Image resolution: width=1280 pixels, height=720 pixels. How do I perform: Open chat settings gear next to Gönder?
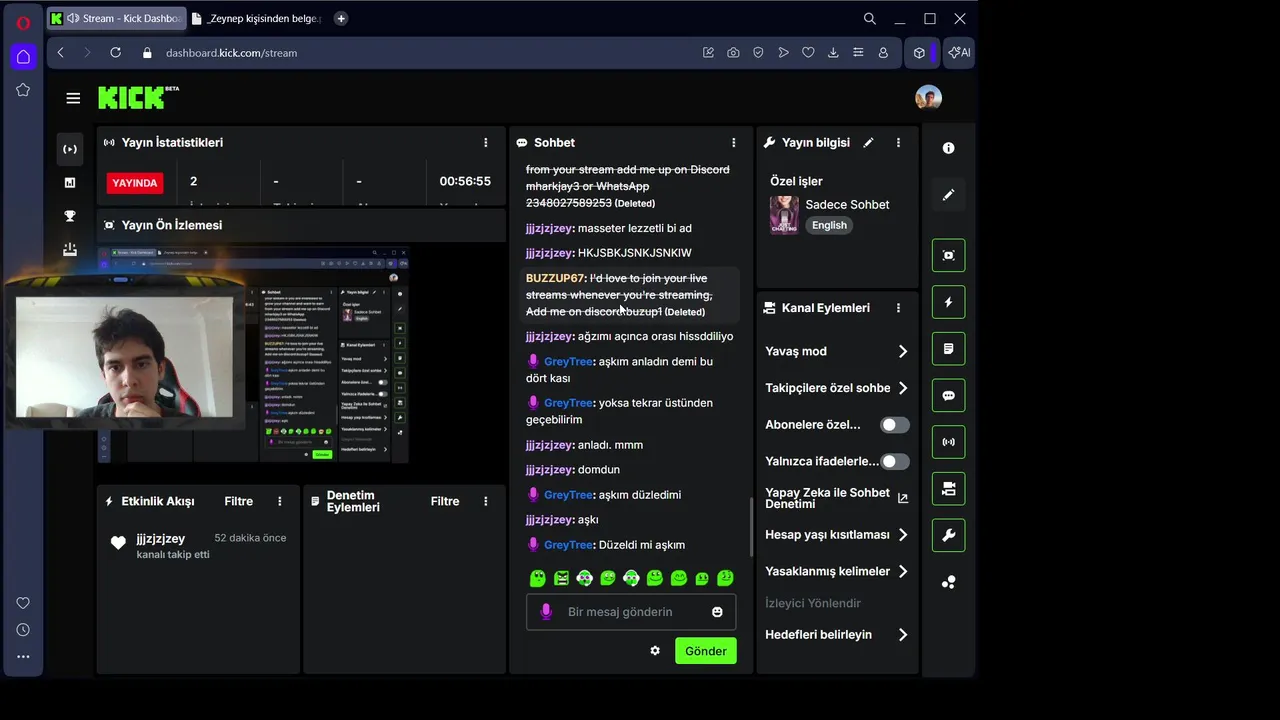point(655,651)
